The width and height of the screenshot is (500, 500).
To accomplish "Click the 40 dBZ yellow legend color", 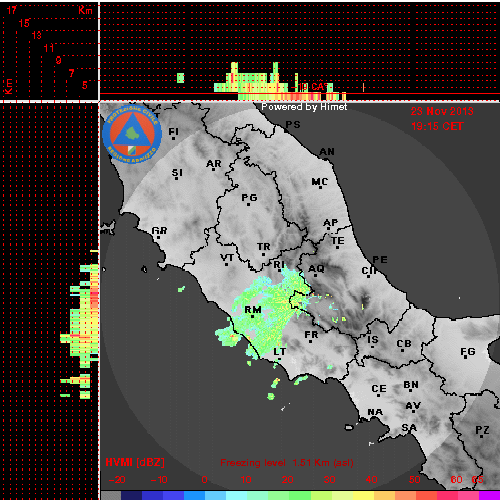I will pos(364,495).
